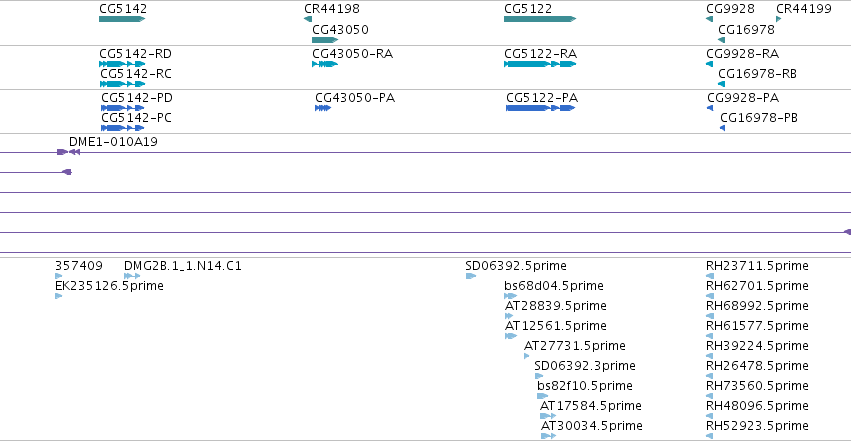851x441 pixels.
Task: Click the bs68d04.5prime EST label
Action: tap(554, 286)
